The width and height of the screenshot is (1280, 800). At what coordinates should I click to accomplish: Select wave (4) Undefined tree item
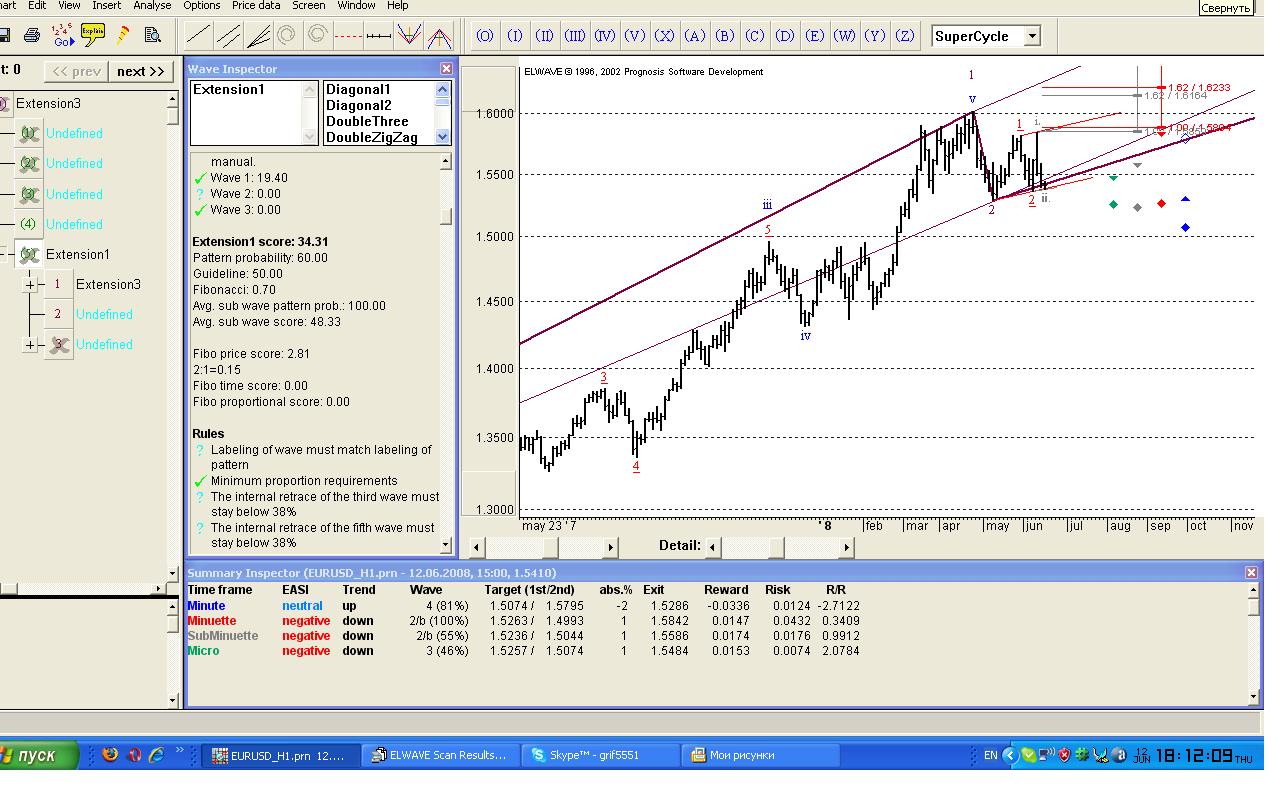click(x=74, y=224)
